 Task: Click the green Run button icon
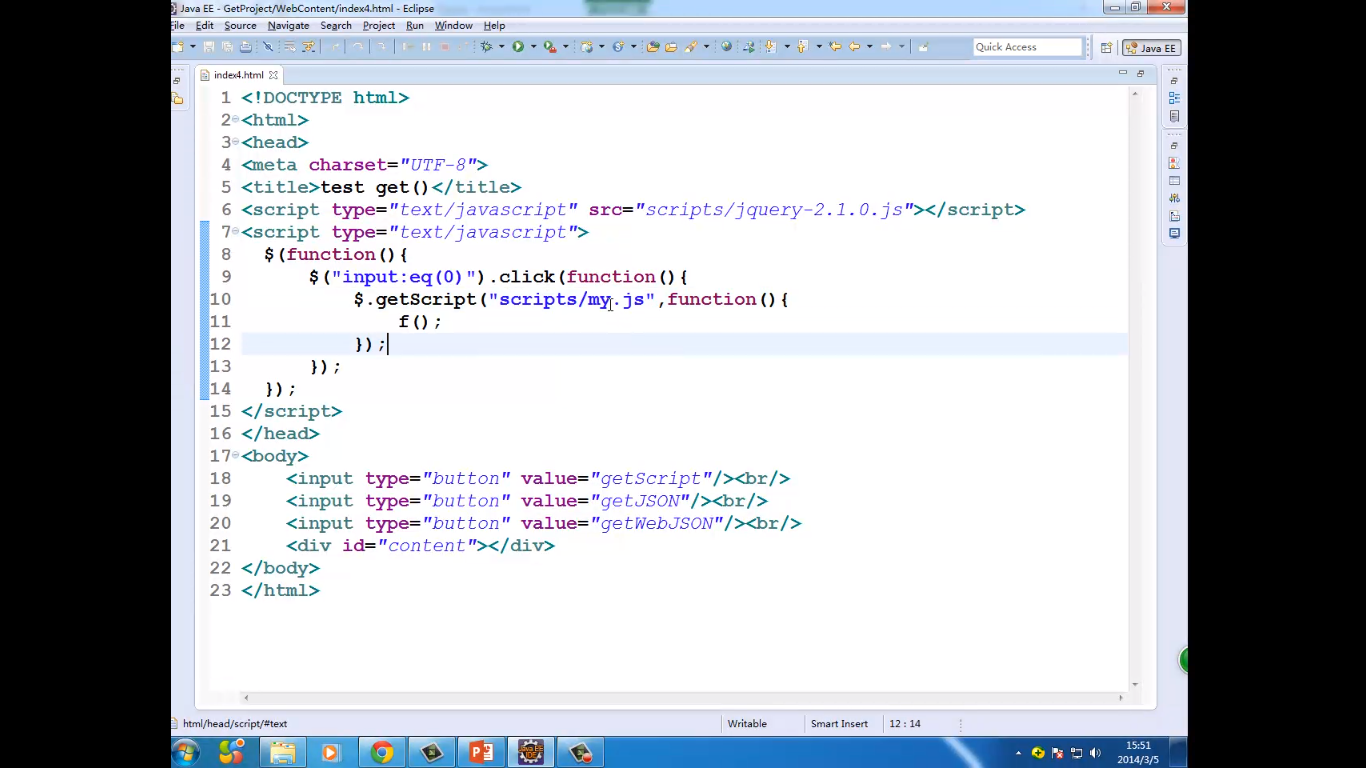click(x=518, y=47)
